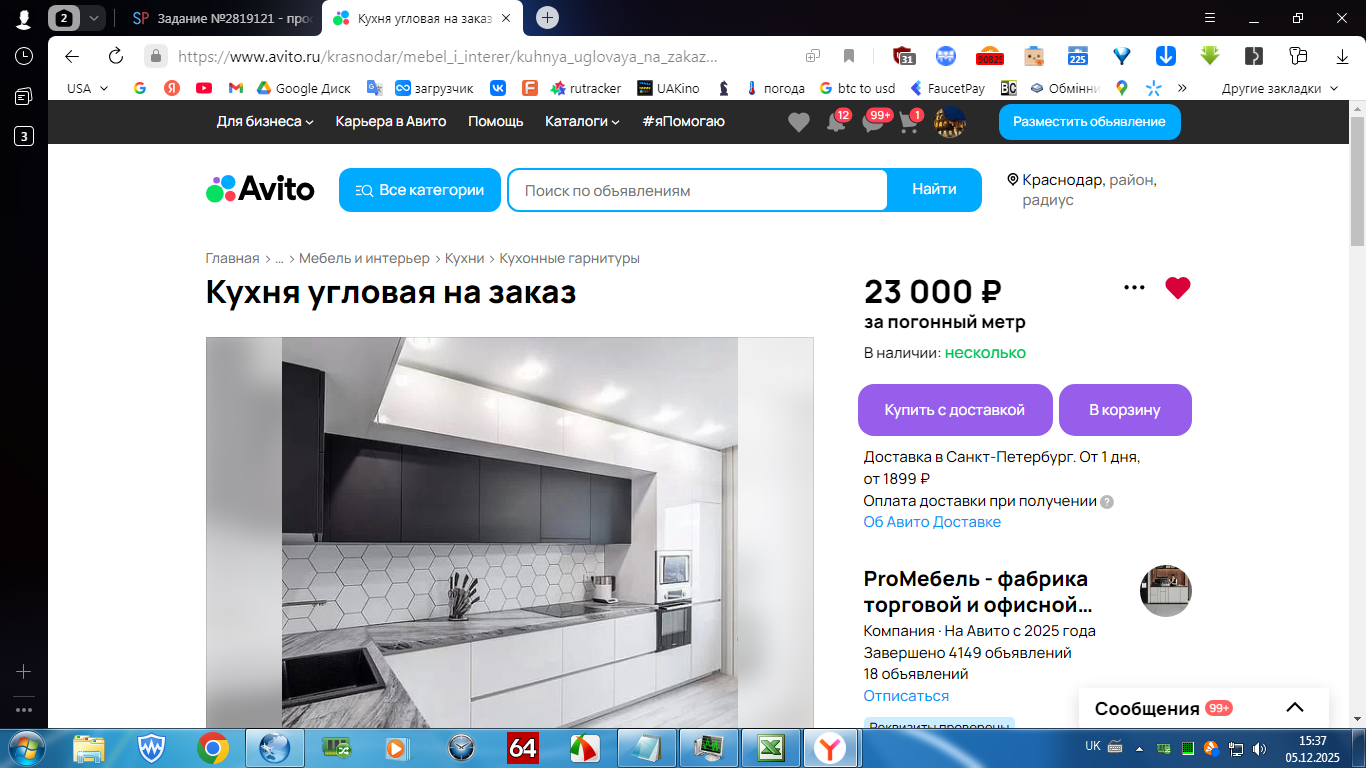Viewport: 1366px width, 768px height.
Task: Click the ProМебель seller avatar
Action: pyautogui.click(x=1166, y=591)
